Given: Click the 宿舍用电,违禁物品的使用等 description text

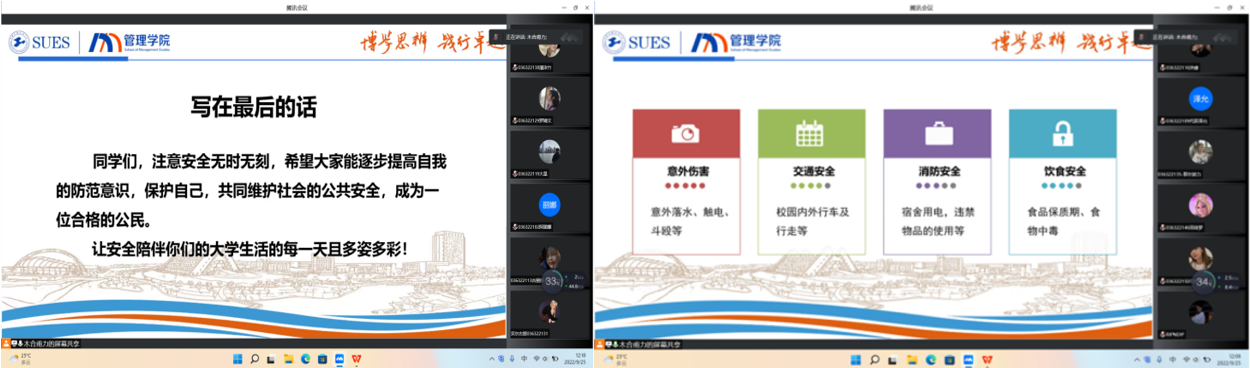Looking at the screenshot, I should pyautogui.click(x=938, y=221).
